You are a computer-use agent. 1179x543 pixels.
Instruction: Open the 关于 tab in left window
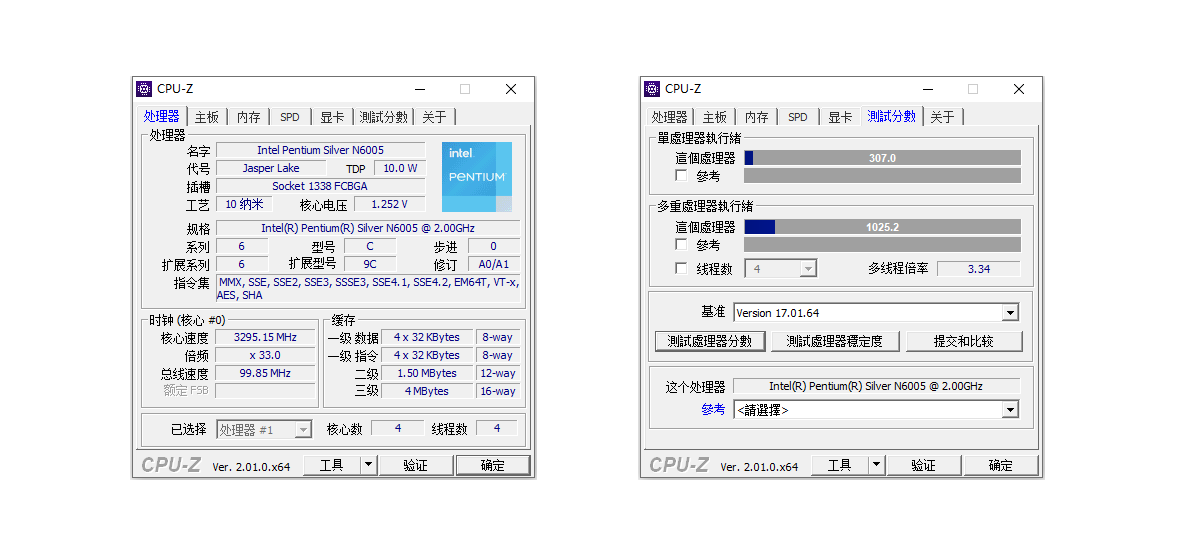(x=434, y=117)
